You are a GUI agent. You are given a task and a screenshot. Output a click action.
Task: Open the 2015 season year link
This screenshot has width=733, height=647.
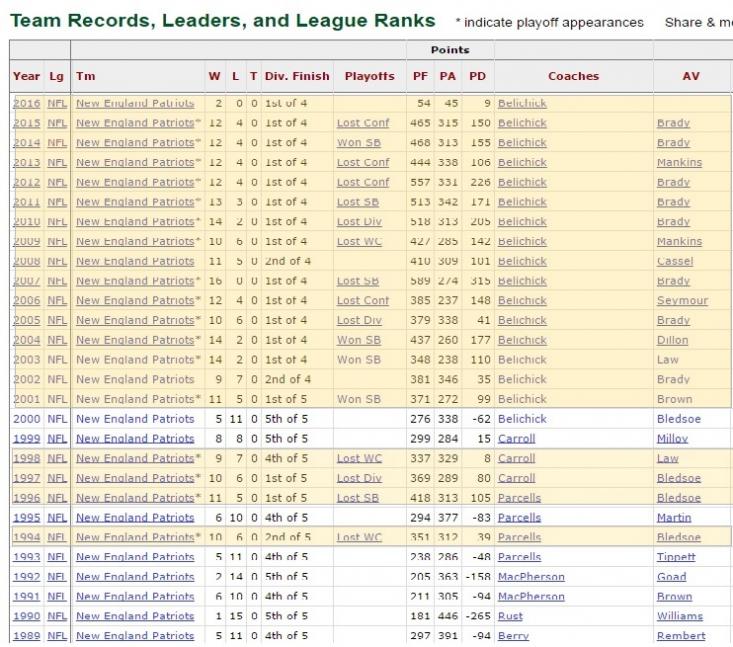(27, 123)
